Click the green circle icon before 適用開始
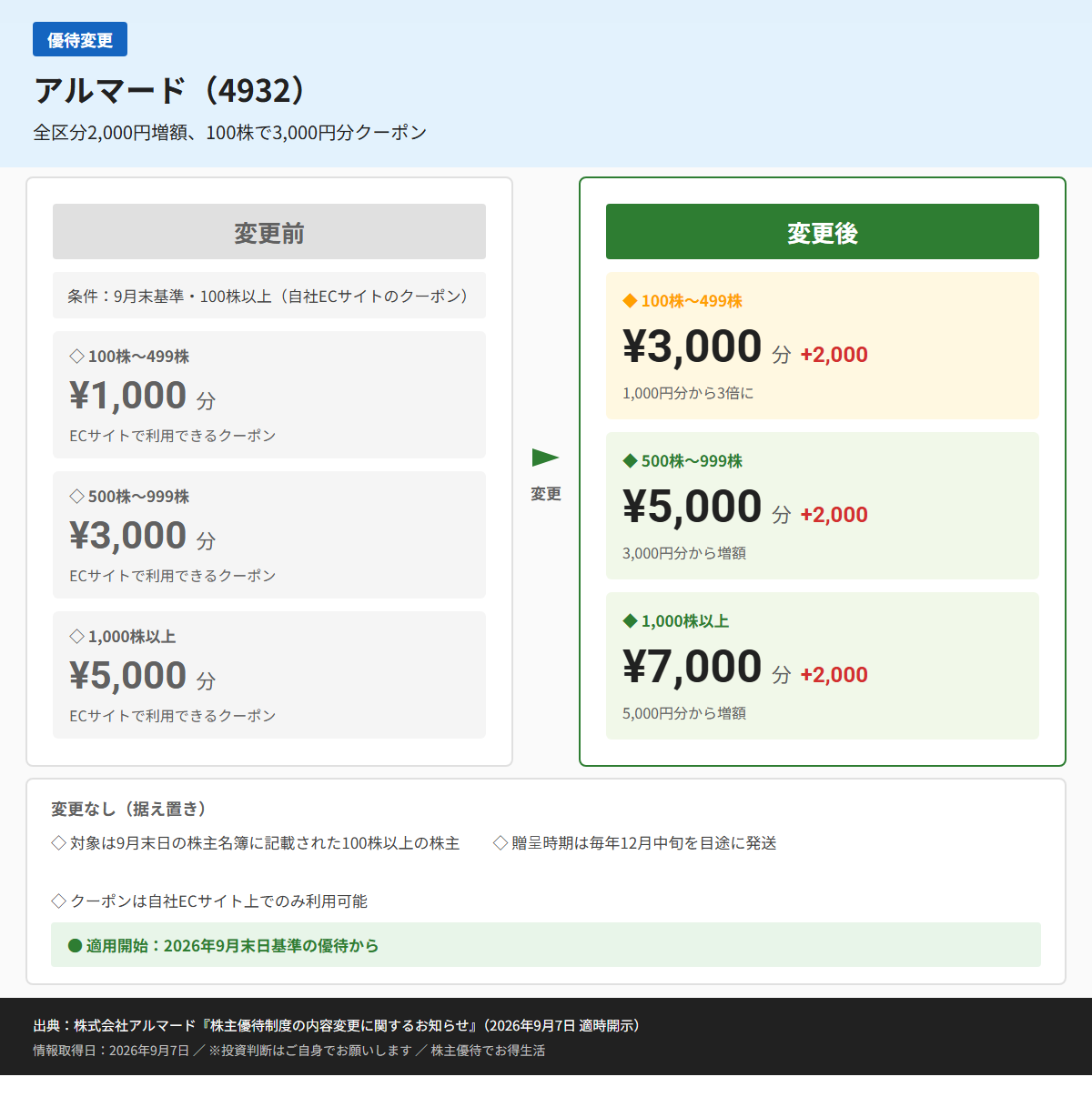 tap(76, 946)
